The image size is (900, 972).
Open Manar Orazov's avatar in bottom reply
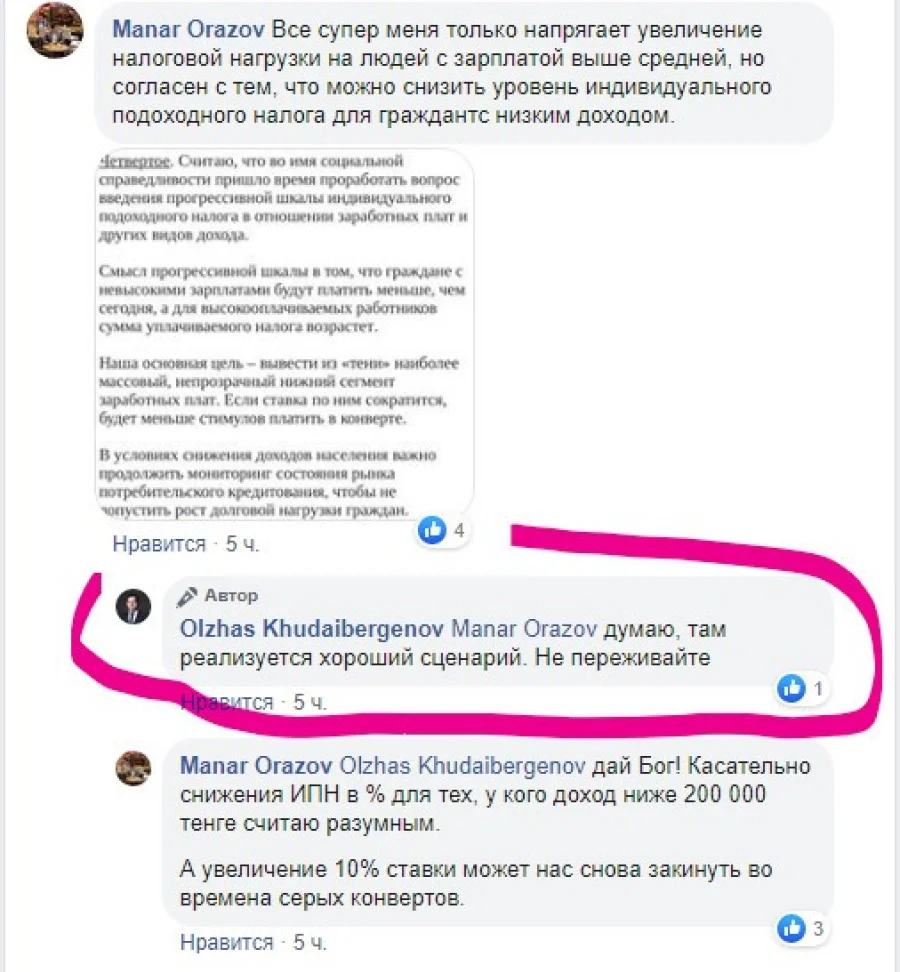point(133,768)
